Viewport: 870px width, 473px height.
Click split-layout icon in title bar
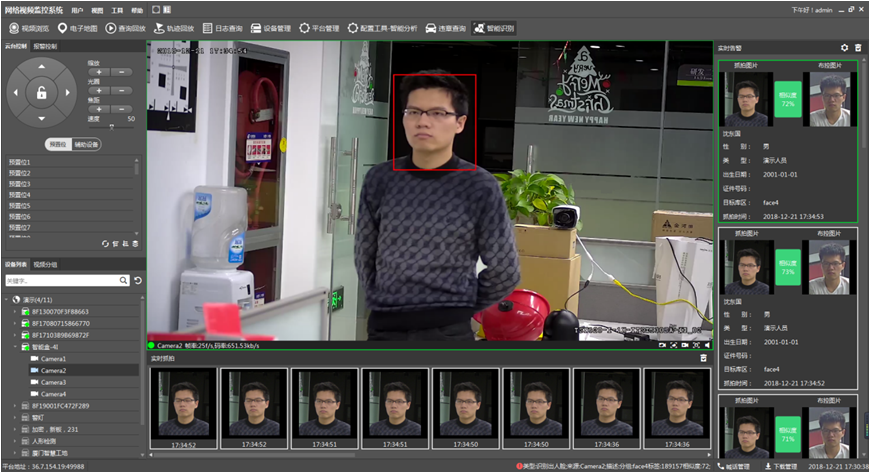click(x=167, y=9)
